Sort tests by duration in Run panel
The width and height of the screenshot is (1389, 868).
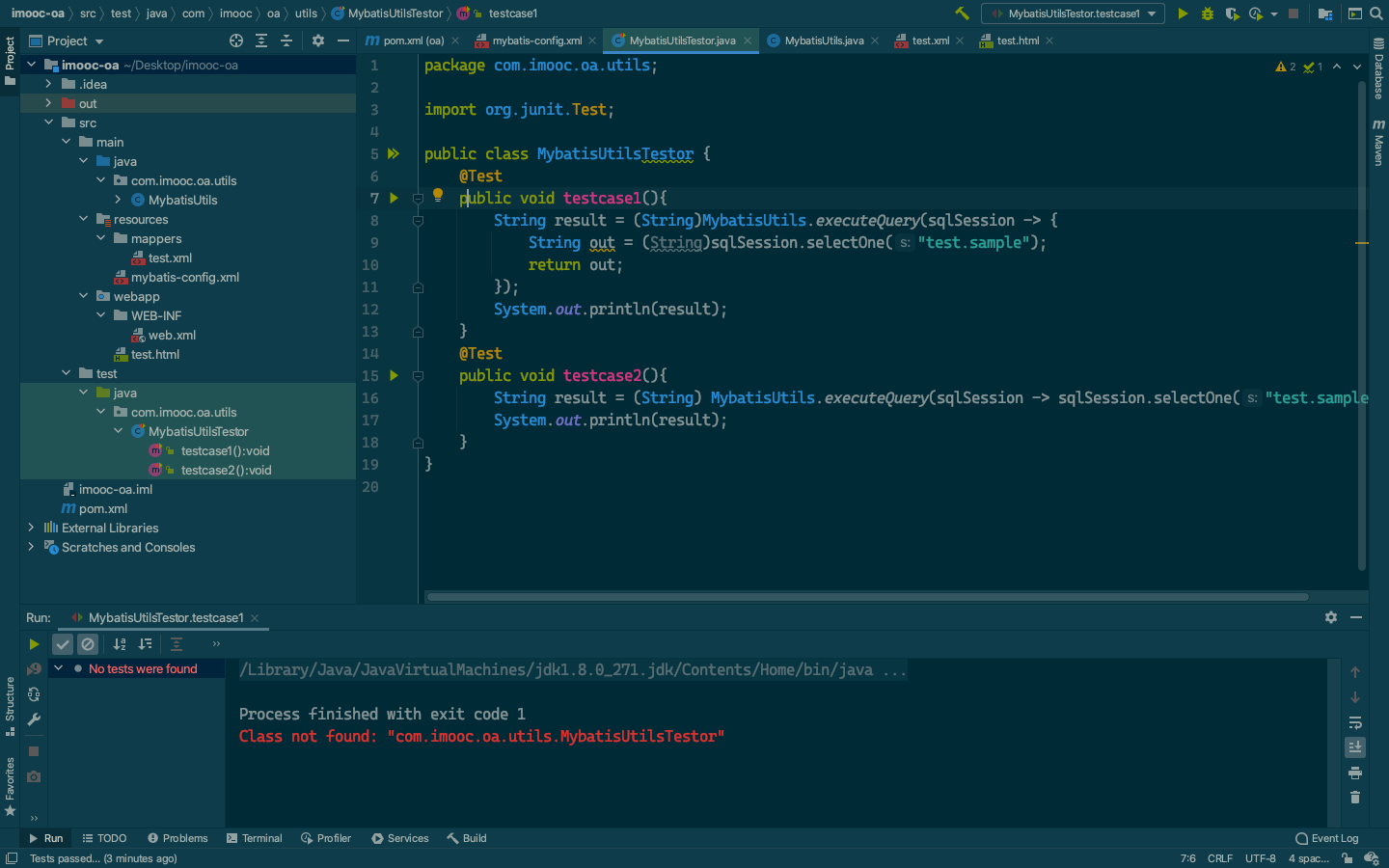[x=145, y=644]
